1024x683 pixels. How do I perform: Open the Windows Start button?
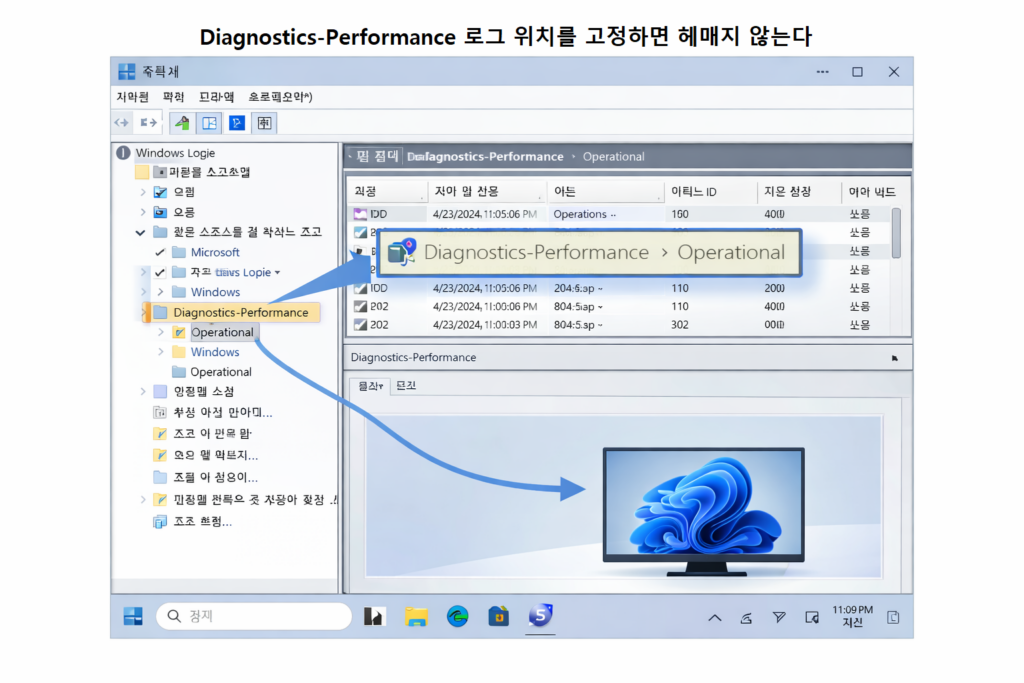pyautogui.click(x=133, y=616)
